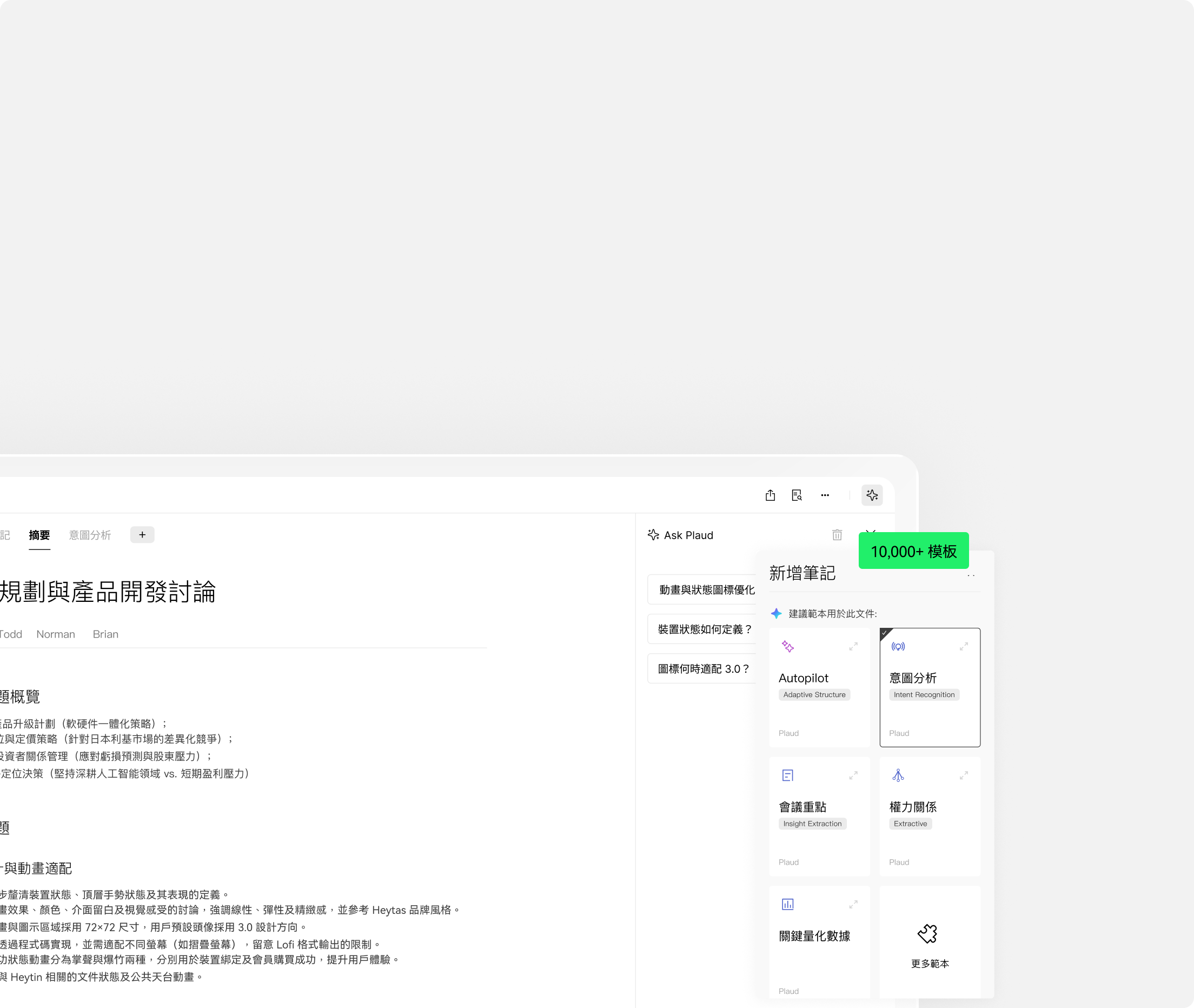Switch to the 摘要 tab
Screen dimensions: 1194x1008
coord(39,535)
